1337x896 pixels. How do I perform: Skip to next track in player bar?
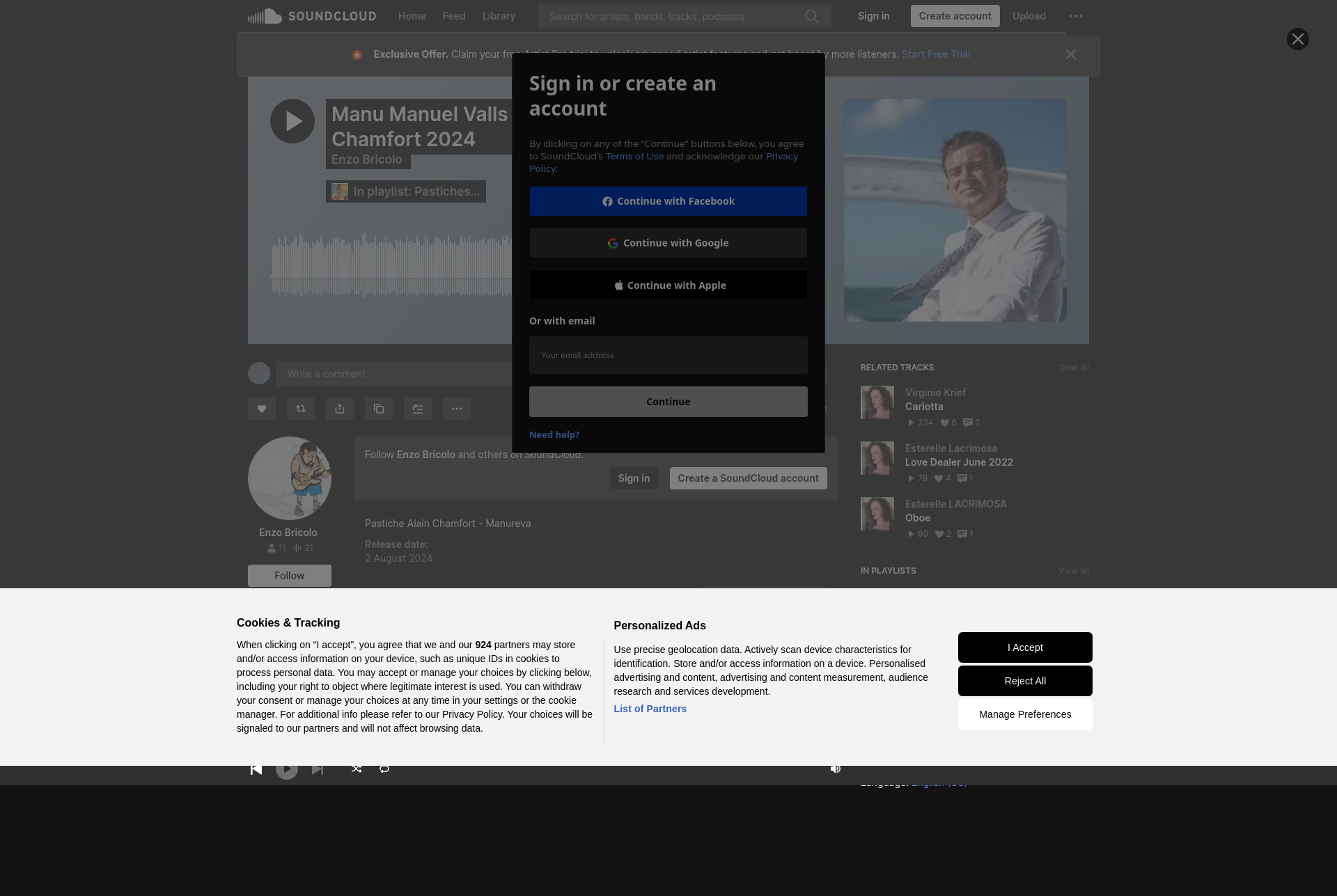click(x=318, y=769)
